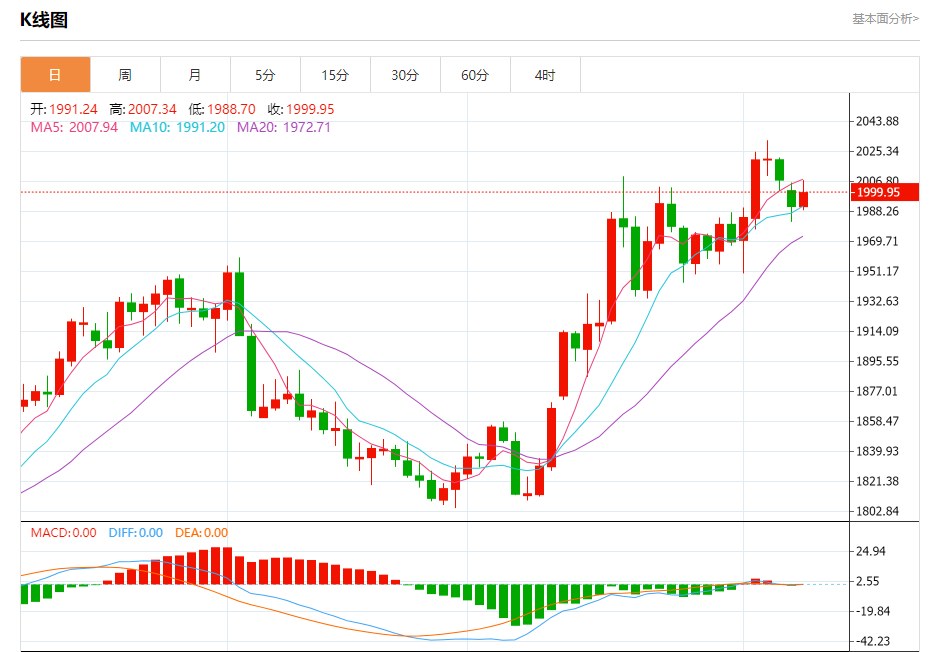This screenshot has width=937, height=652.
Task: Click the MA10: 1991.20 legend
Action: coord(177,127)
